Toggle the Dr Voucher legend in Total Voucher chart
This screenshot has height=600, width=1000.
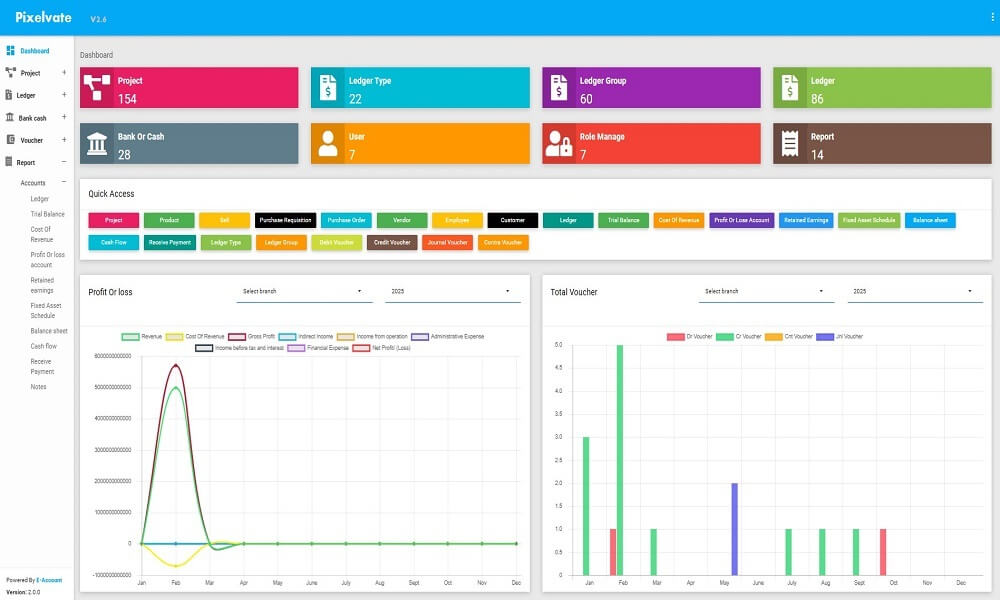point(692,337)
